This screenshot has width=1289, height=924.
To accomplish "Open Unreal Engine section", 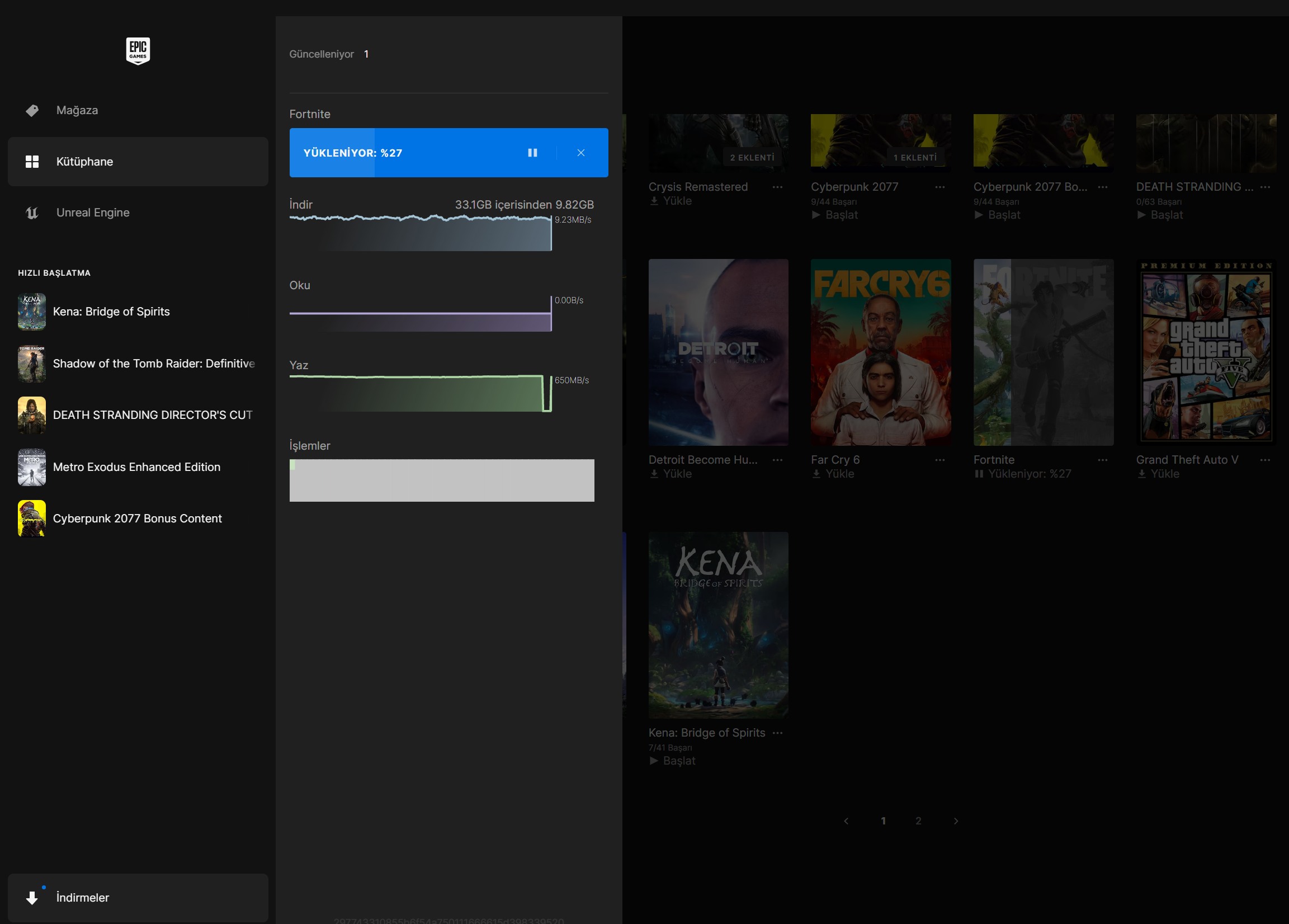I will 138,213.
